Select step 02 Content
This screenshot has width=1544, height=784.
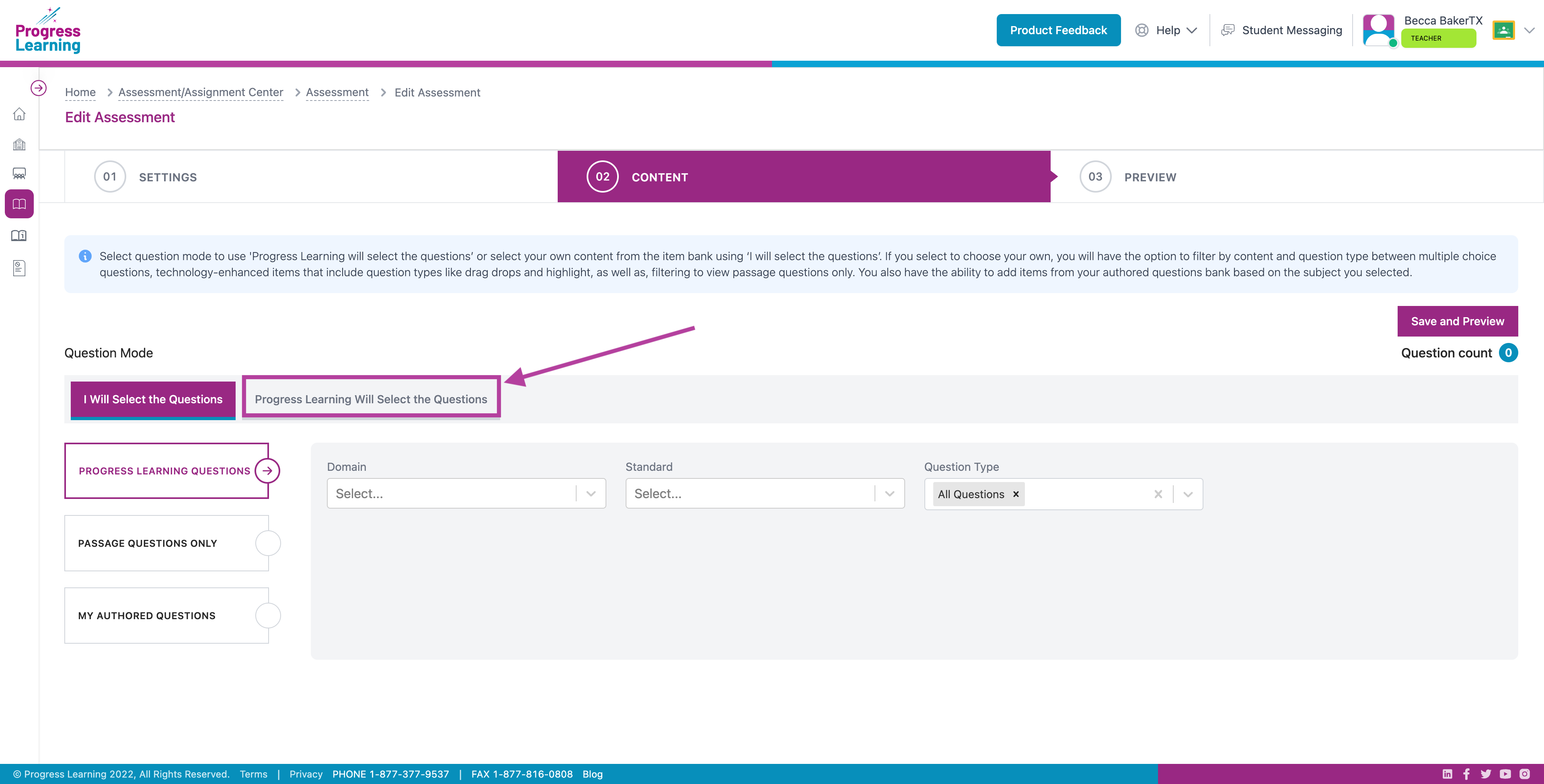click(x=804, y=176)
